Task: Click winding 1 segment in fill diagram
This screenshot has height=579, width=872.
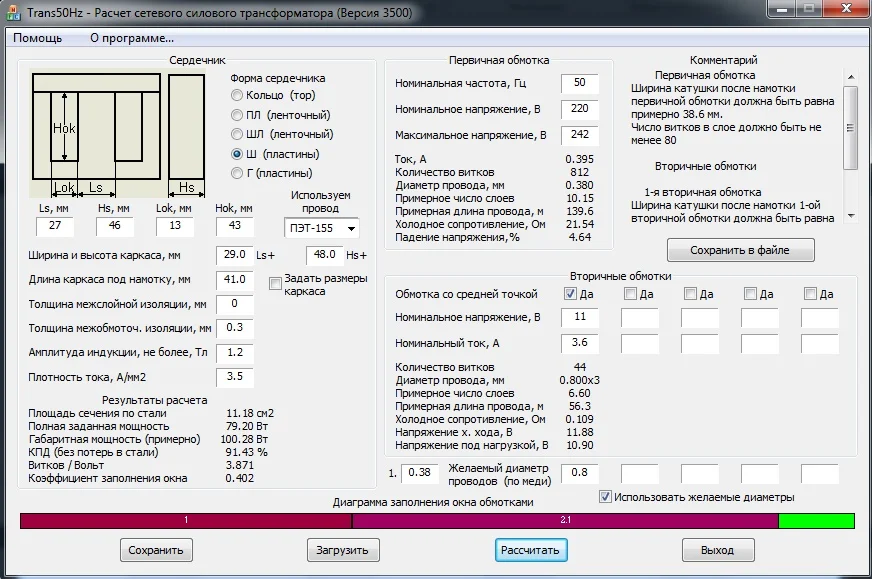Action: point(186,521)
